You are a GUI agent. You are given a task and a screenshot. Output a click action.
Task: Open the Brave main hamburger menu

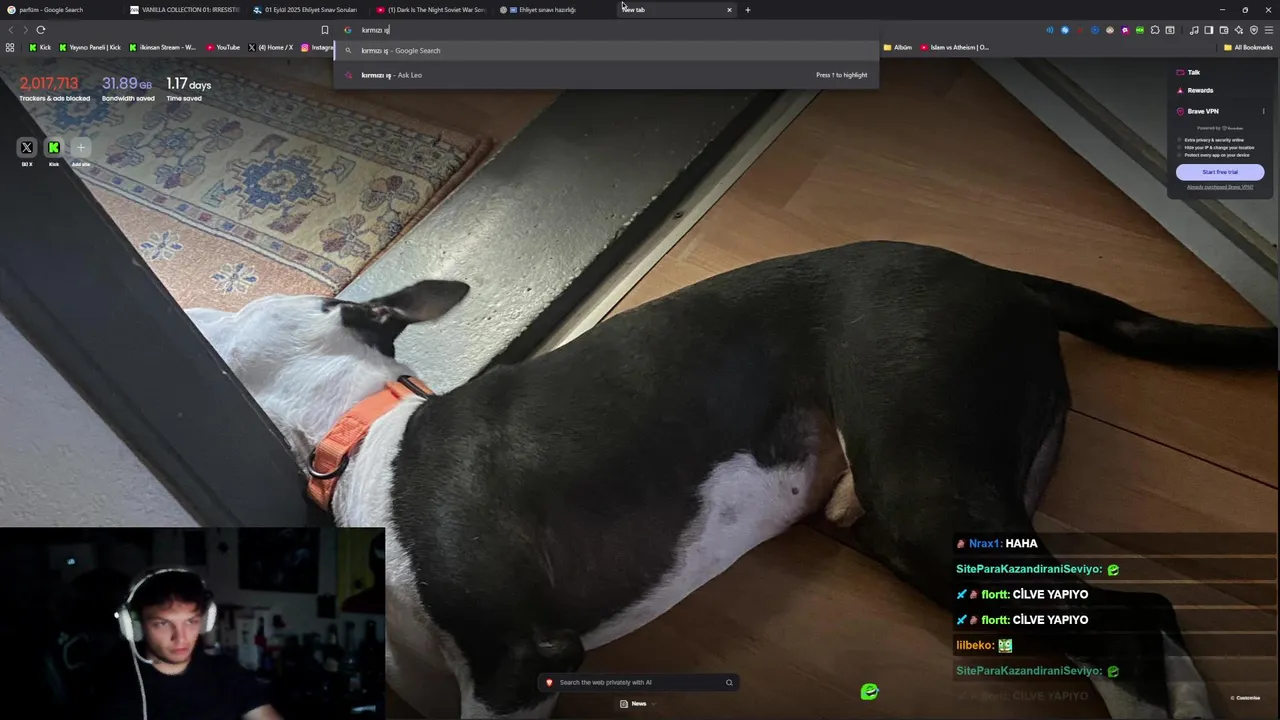1269,30
